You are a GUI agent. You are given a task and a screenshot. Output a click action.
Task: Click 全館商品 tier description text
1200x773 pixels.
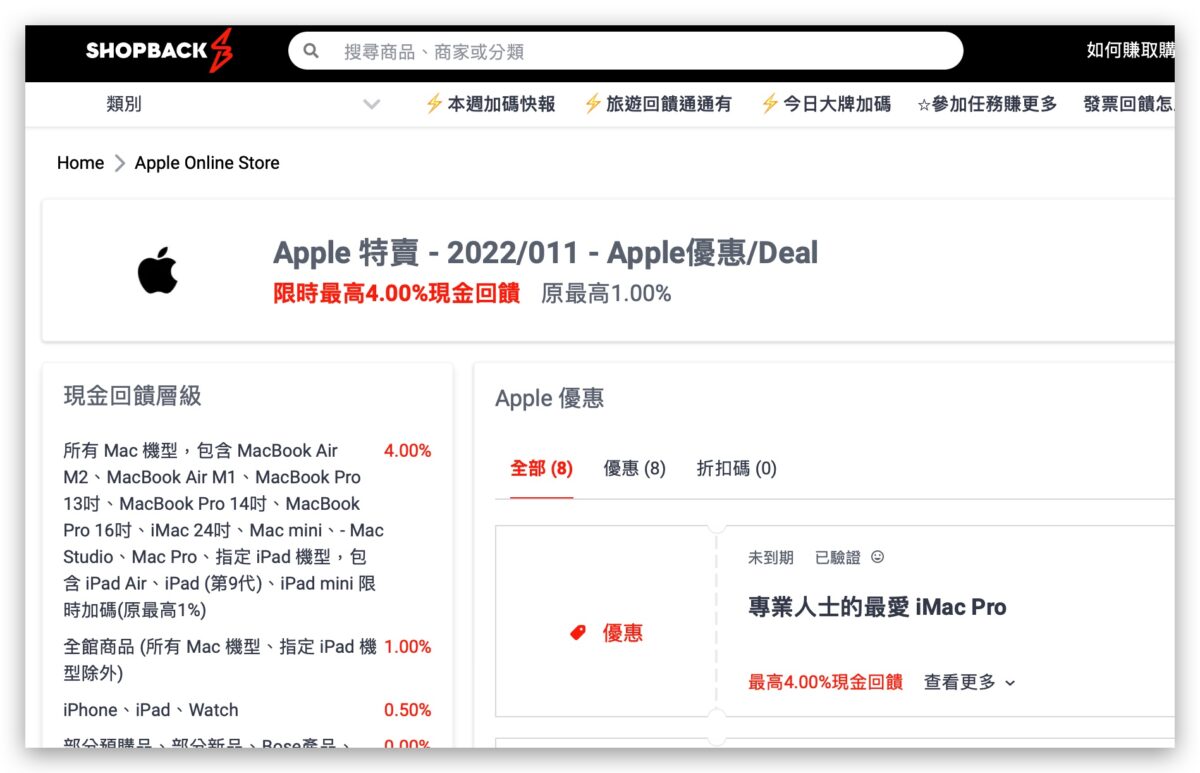point(220,660)
